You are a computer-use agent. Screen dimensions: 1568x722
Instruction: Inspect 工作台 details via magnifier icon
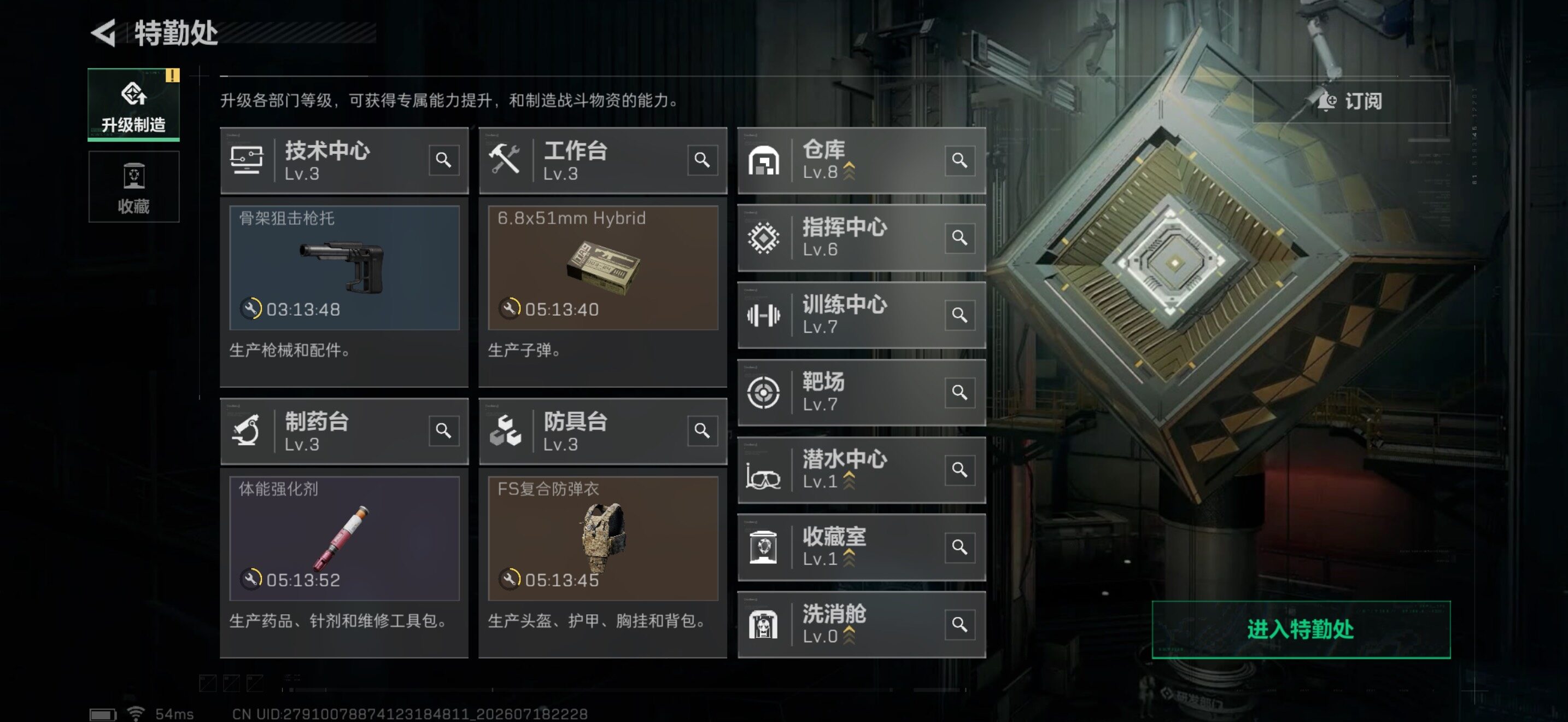coord(703,160)
